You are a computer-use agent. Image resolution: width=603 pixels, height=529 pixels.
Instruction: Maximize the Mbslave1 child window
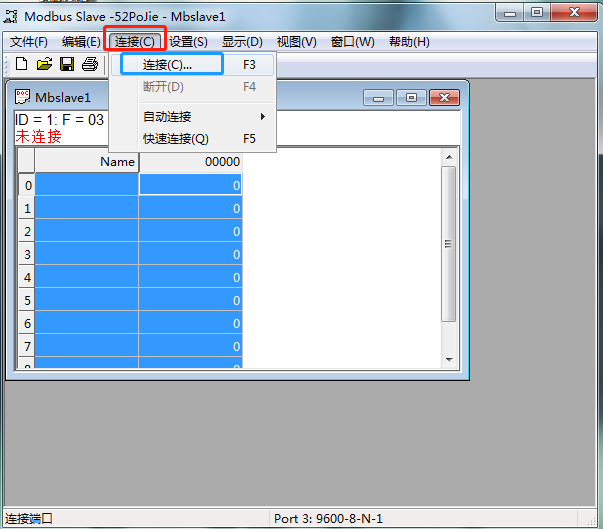411,98
